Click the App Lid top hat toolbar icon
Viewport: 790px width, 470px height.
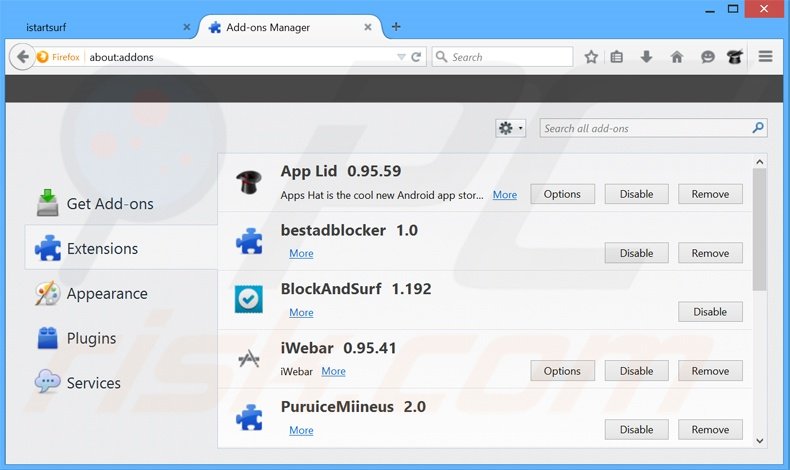point(735,57)
